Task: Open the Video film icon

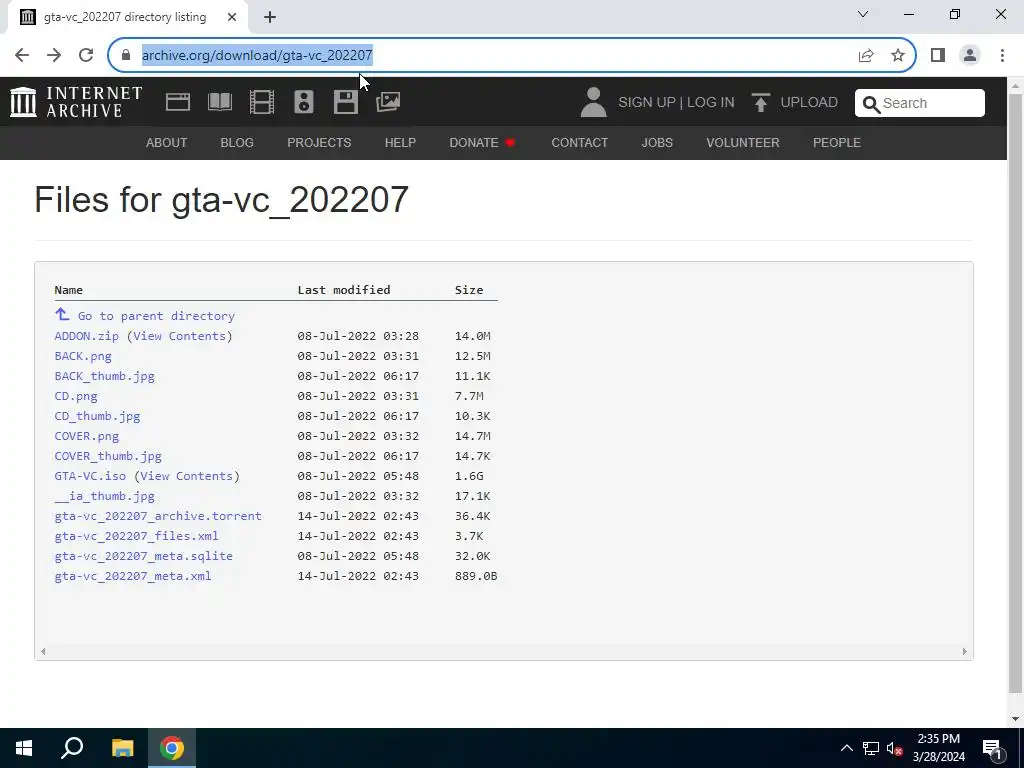Action: (x=262, y=102)
